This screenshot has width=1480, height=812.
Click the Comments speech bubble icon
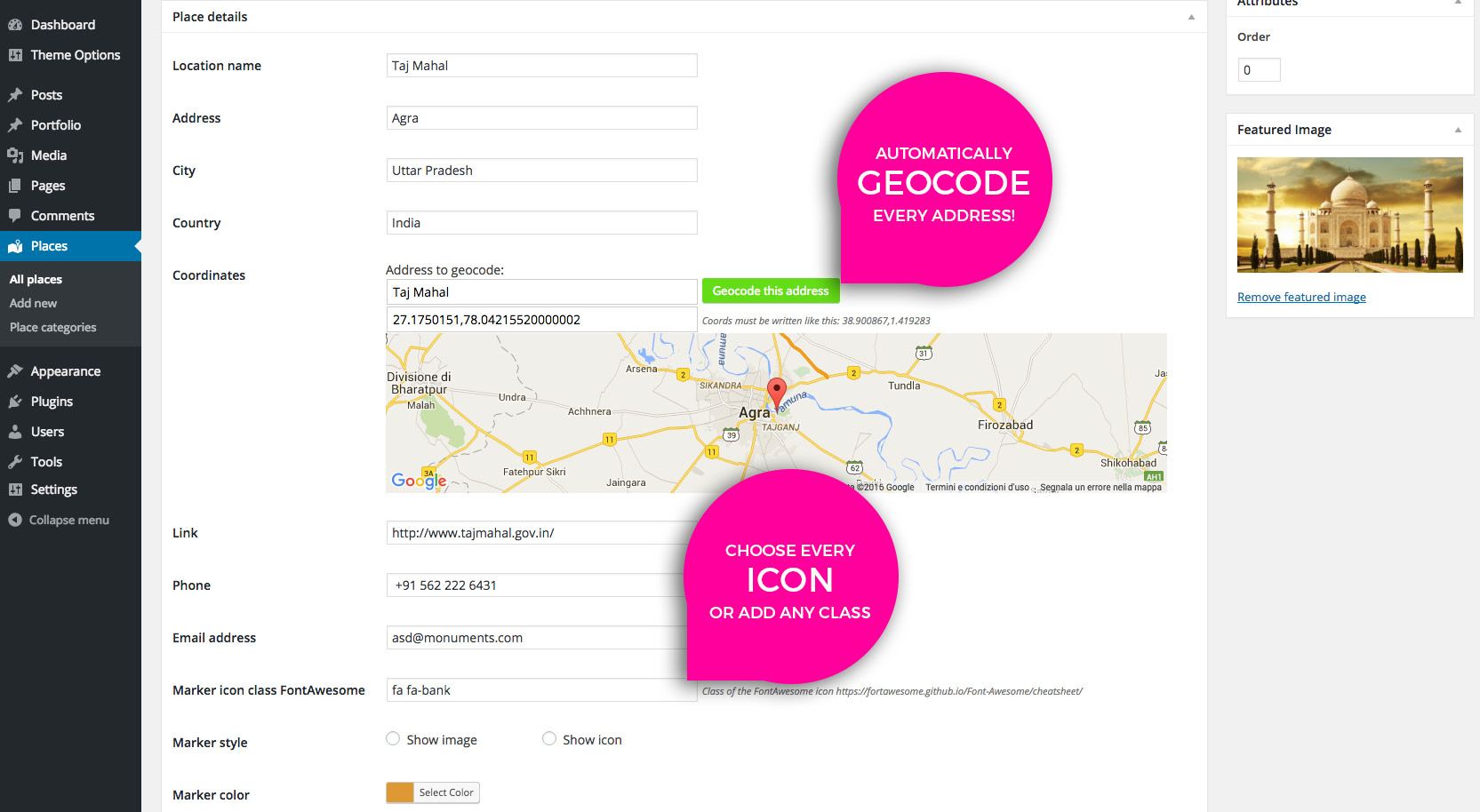pyautogui.click(x=15, y=216)
